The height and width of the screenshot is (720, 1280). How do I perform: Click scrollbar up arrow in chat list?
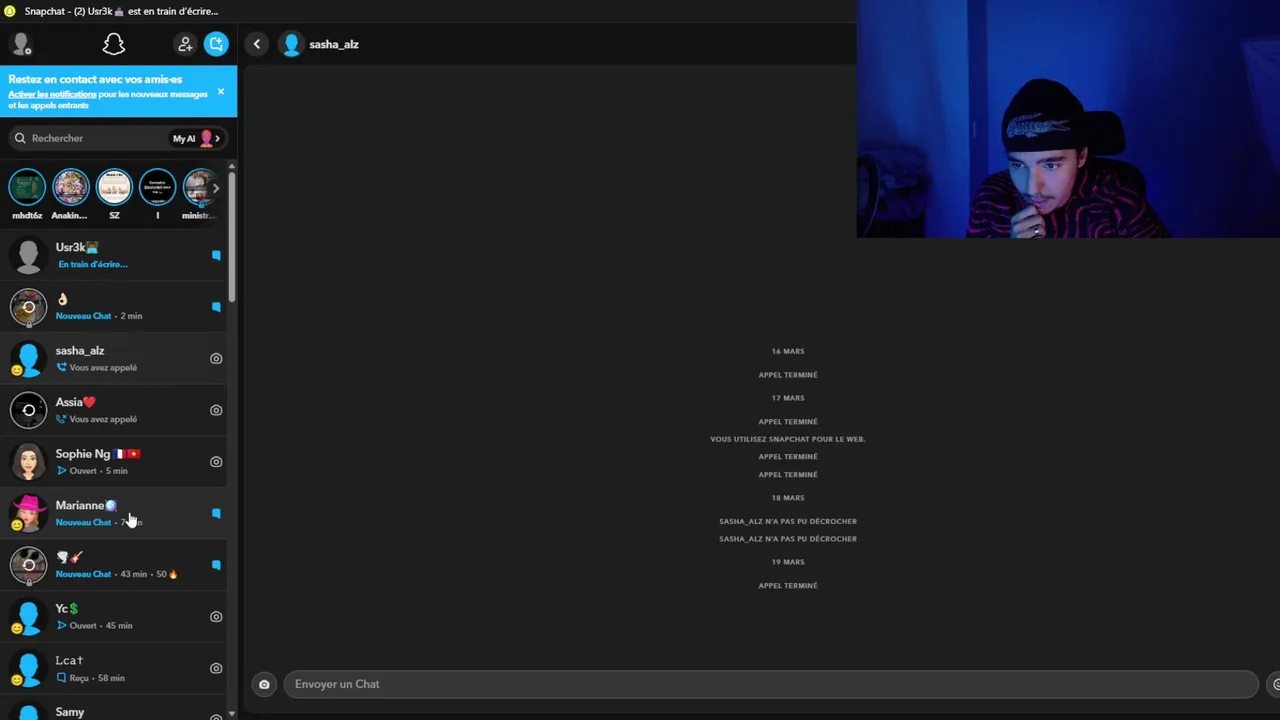232,166
